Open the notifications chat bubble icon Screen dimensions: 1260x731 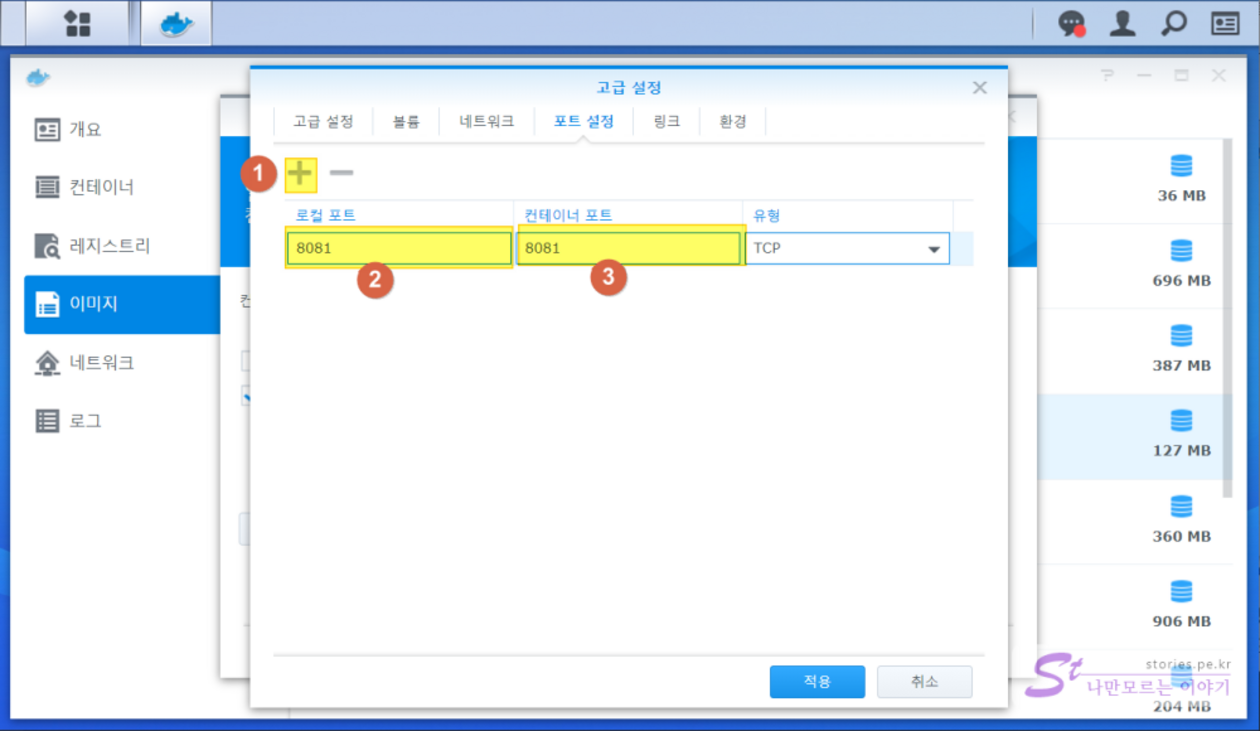pos(1071,24)
